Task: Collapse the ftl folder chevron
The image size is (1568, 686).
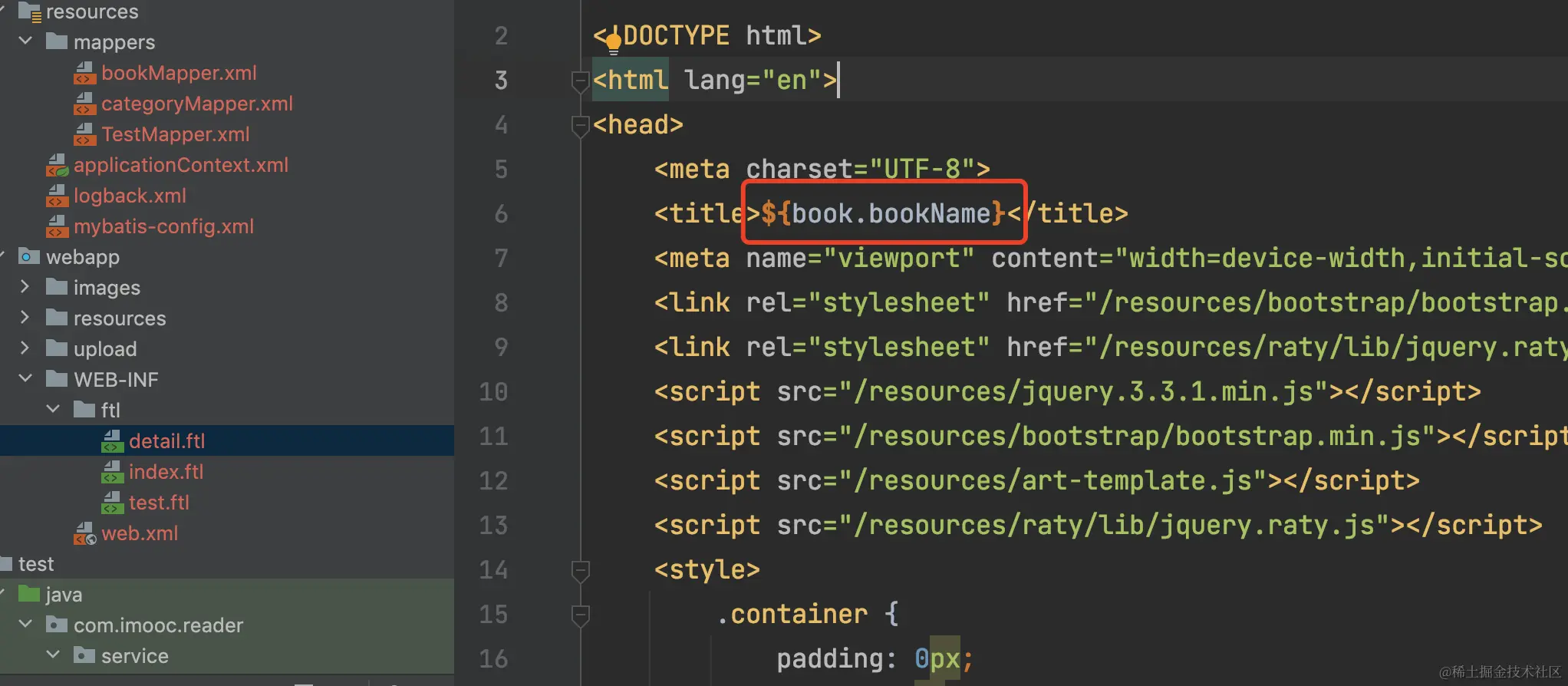Action: click(53, 409)
